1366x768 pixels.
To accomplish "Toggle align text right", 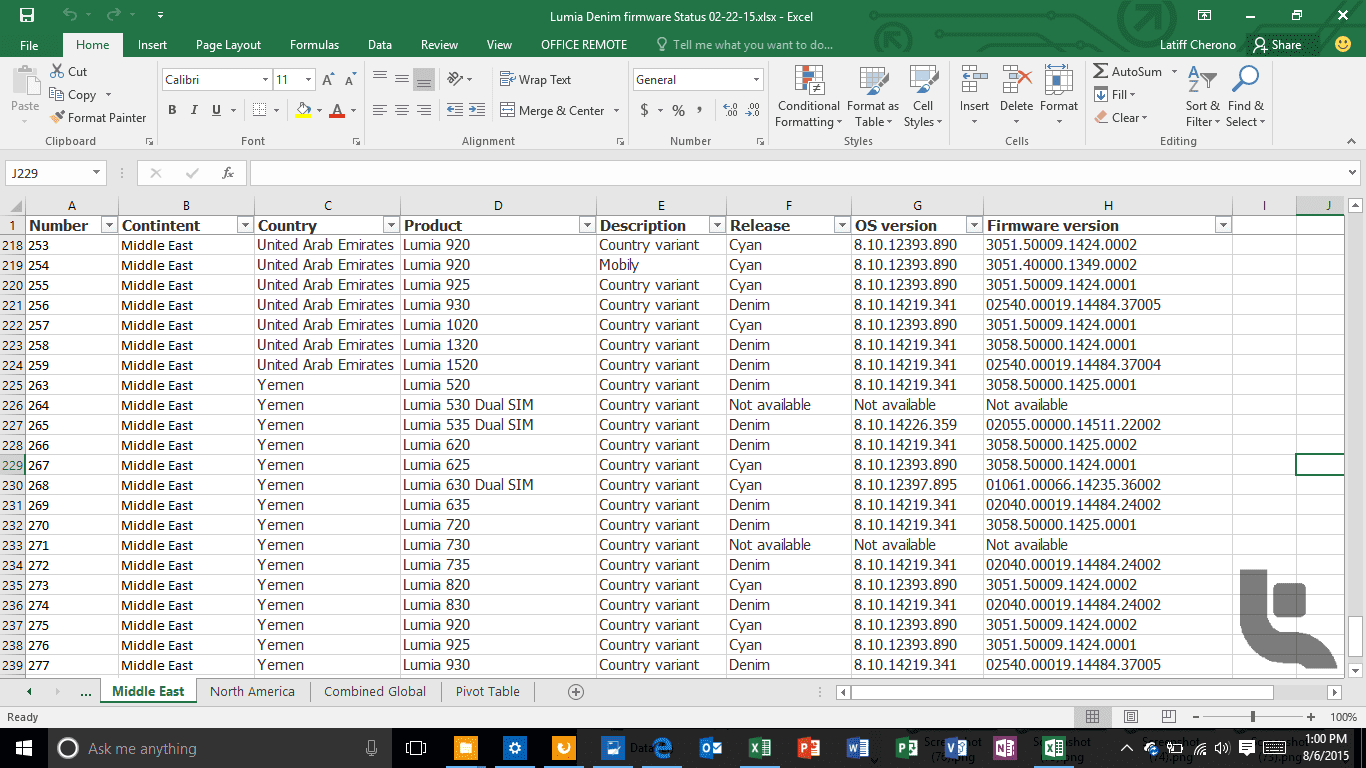I will [x=424, y=111].
